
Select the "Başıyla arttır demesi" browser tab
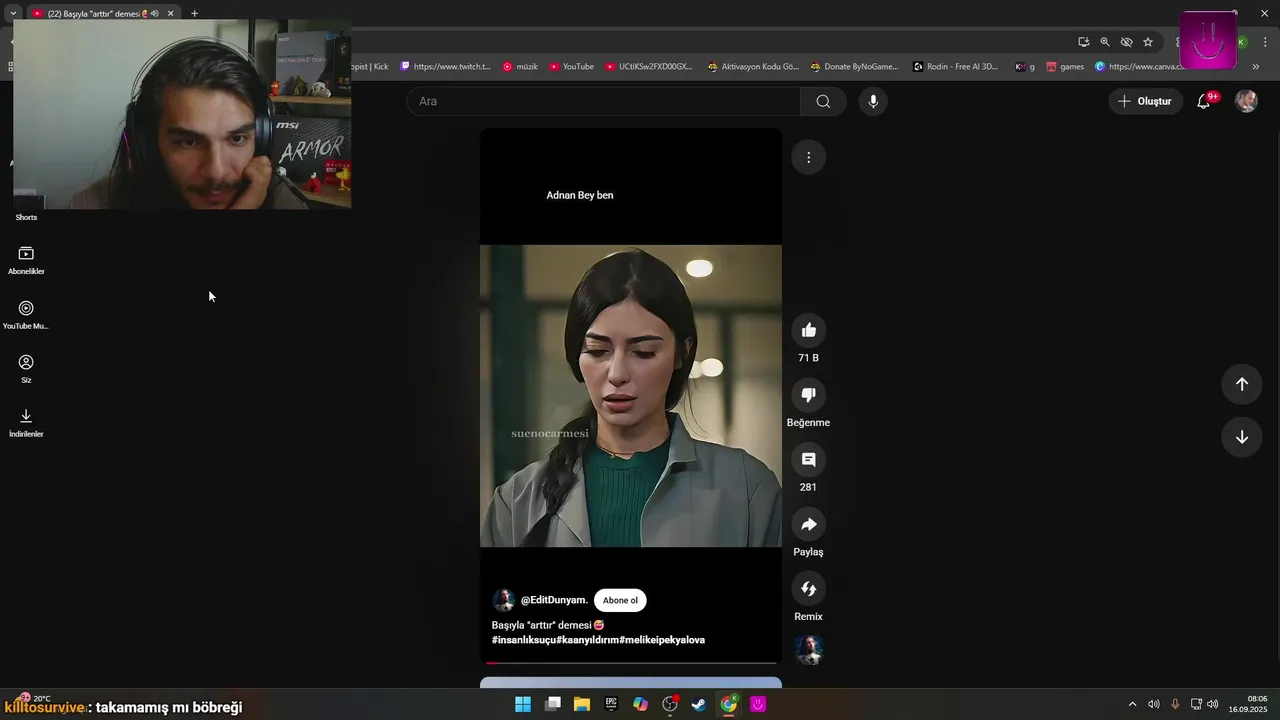tap(95, 13)
